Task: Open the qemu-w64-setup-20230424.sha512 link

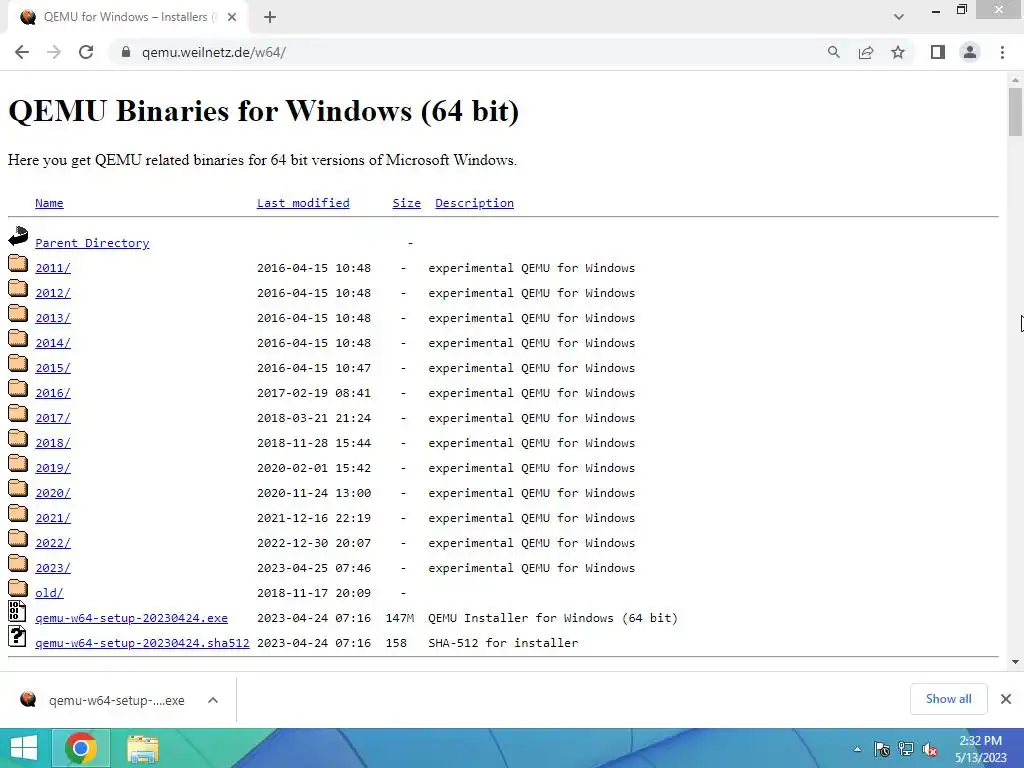Action: [x=142, y=643]
